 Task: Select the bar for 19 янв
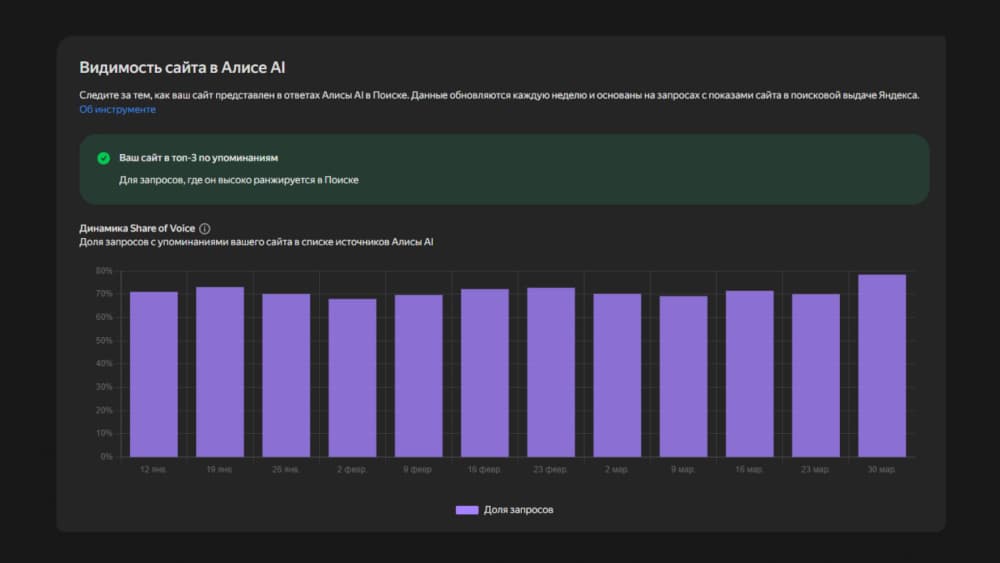tap(220, 372)
